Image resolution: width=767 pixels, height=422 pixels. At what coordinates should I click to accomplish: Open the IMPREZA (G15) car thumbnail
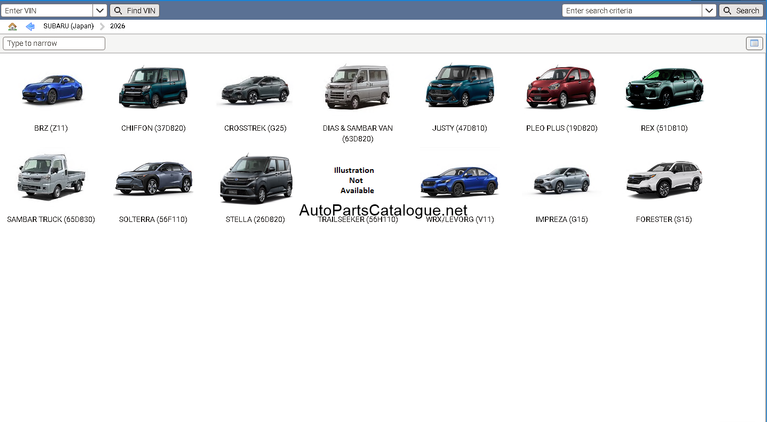tap(561, 180)
